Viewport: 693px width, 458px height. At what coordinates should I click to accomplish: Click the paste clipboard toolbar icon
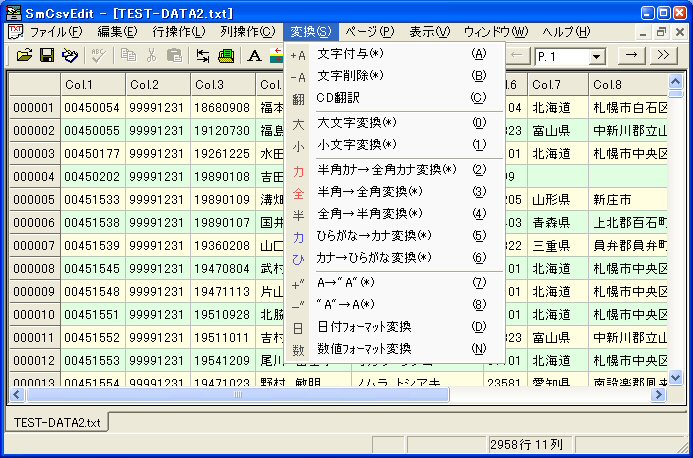coord(174,56)
